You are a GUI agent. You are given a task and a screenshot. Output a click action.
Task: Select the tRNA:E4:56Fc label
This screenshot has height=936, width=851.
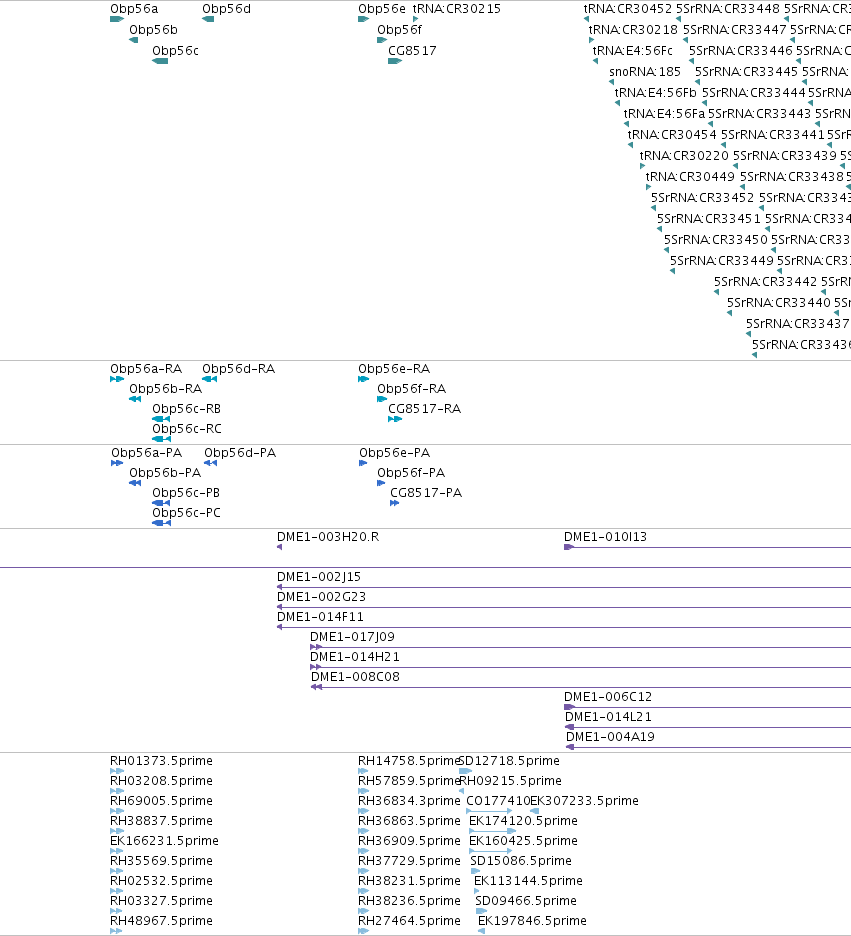633,51
